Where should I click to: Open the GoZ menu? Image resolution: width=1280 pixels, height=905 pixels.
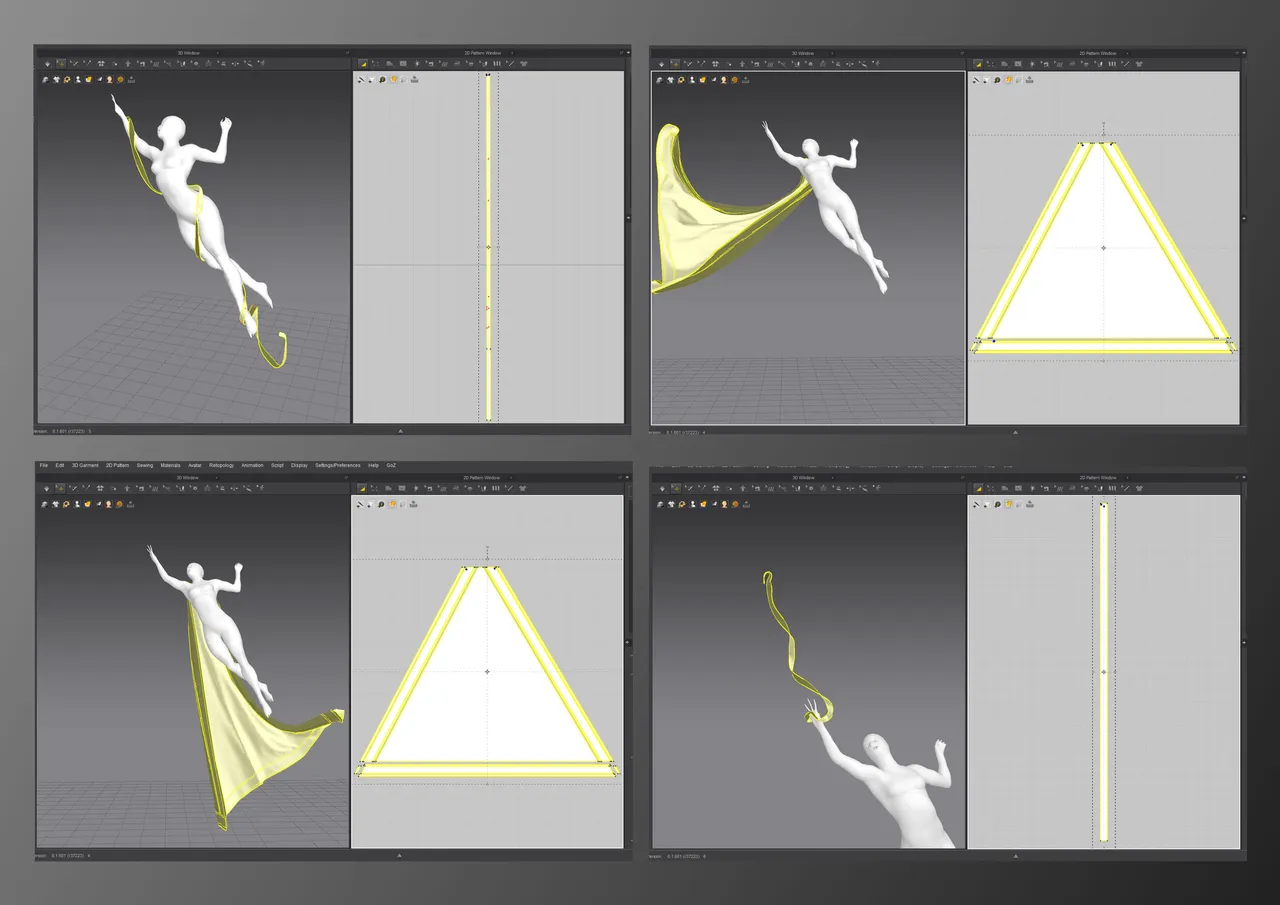tap(391, 465)
